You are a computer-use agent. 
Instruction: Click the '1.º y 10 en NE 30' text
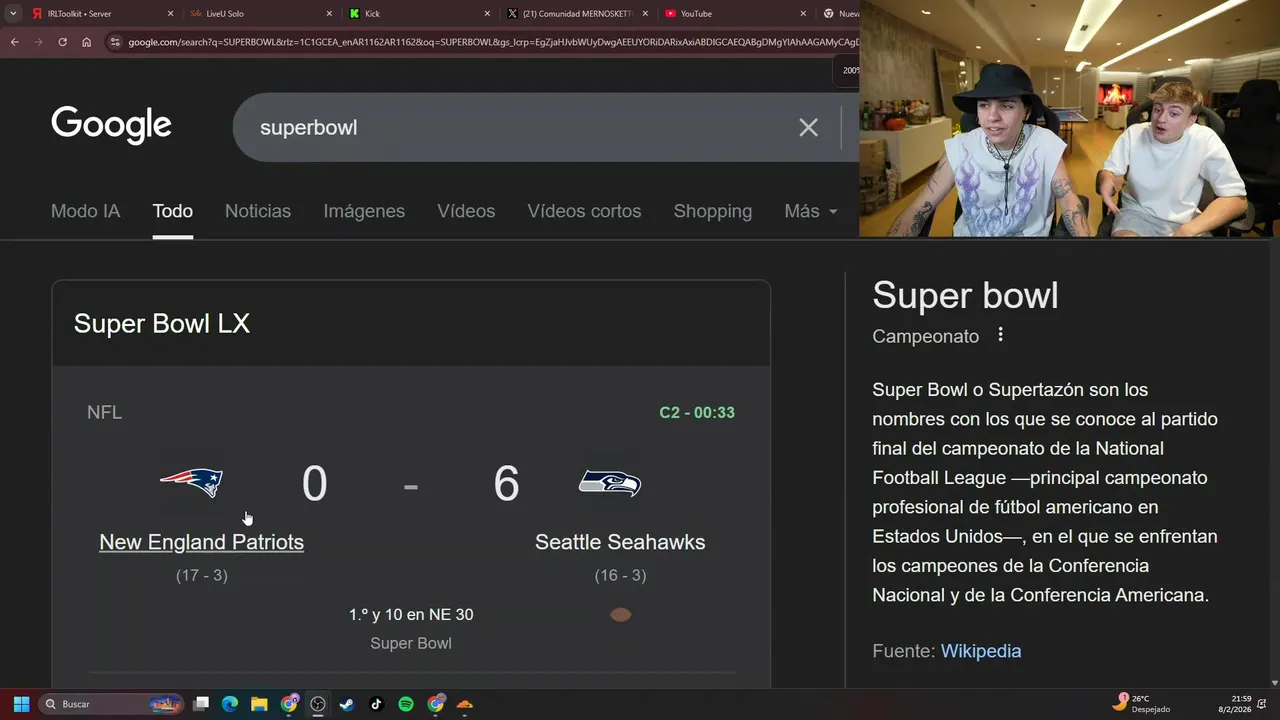411,615
